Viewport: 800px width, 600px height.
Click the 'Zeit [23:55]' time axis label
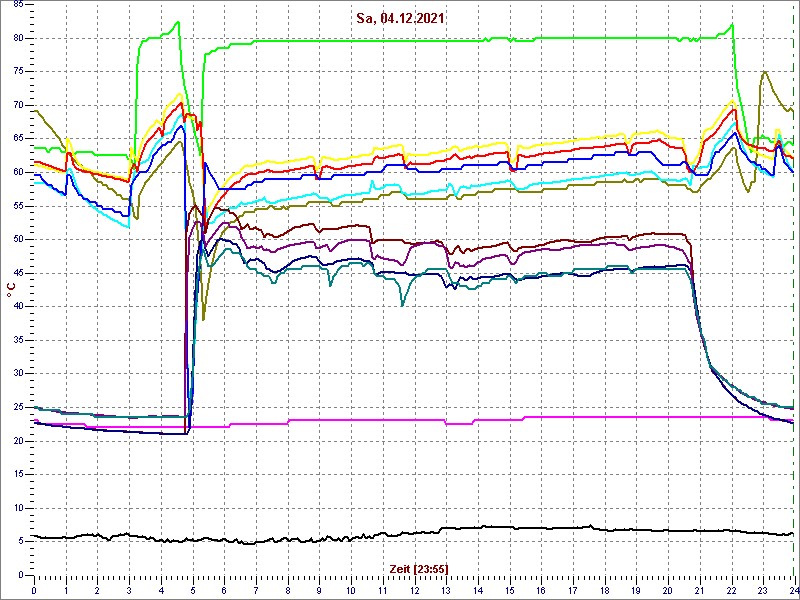click(419, 568)
